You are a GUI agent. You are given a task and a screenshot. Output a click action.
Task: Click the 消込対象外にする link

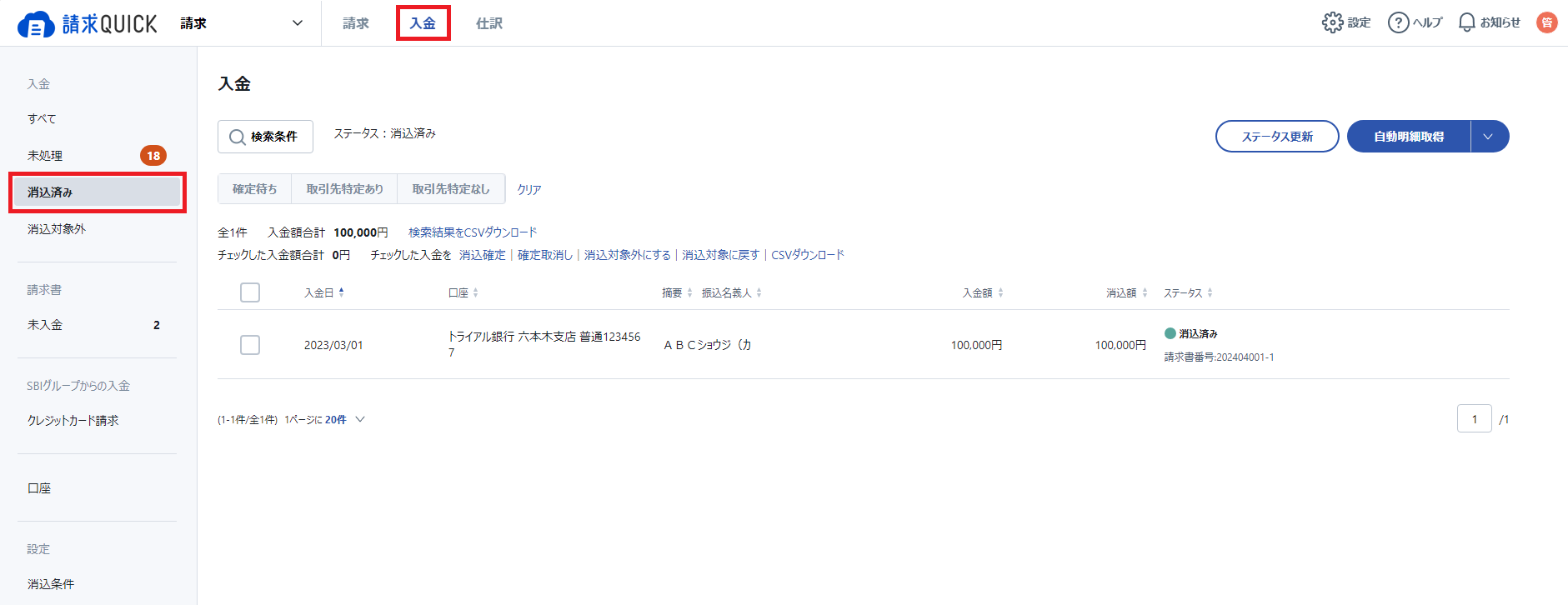click(628, 255)
